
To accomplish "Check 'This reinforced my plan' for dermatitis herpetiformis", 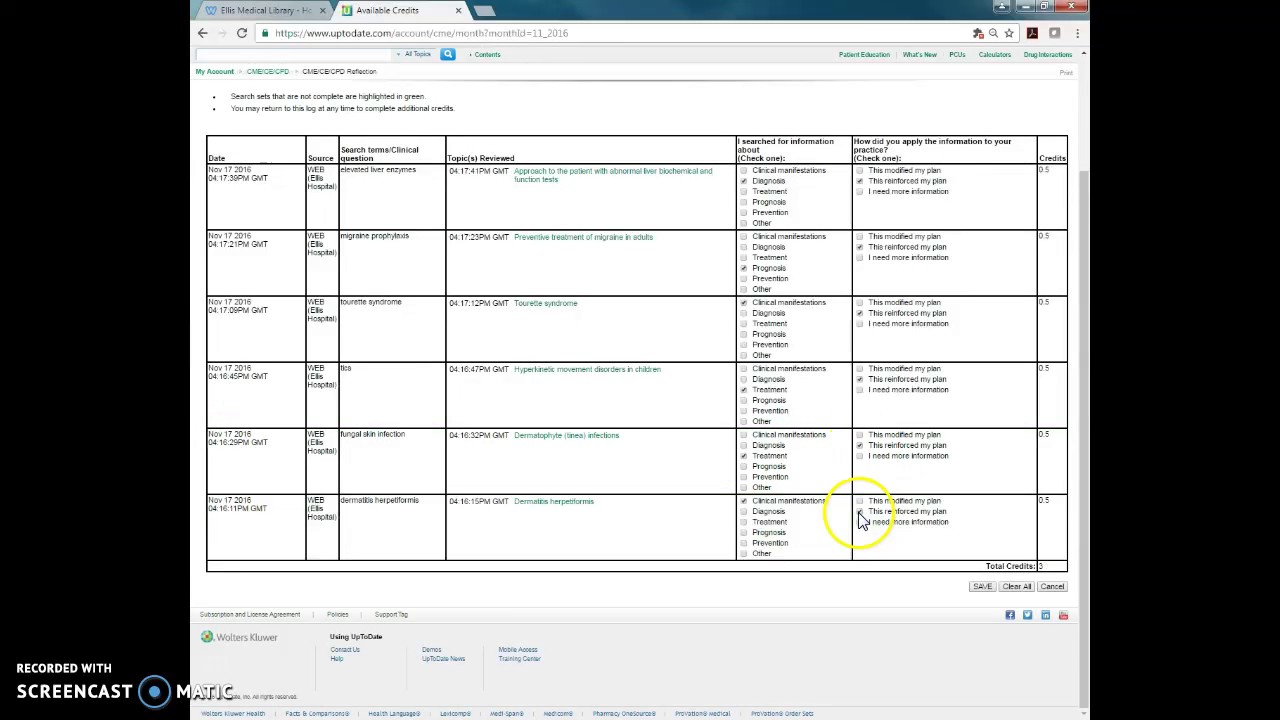I will [860, 511].
